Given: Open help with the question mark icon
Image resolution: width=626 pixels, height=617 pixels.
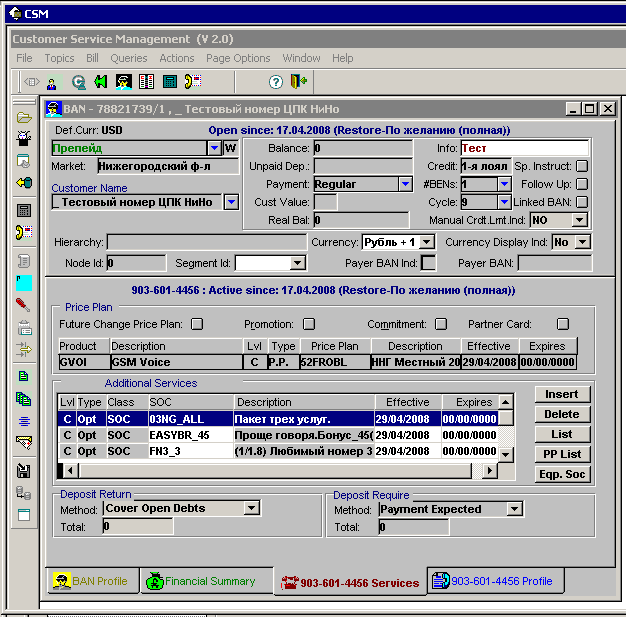Looking at the screenshot, I should click(275, 82).
